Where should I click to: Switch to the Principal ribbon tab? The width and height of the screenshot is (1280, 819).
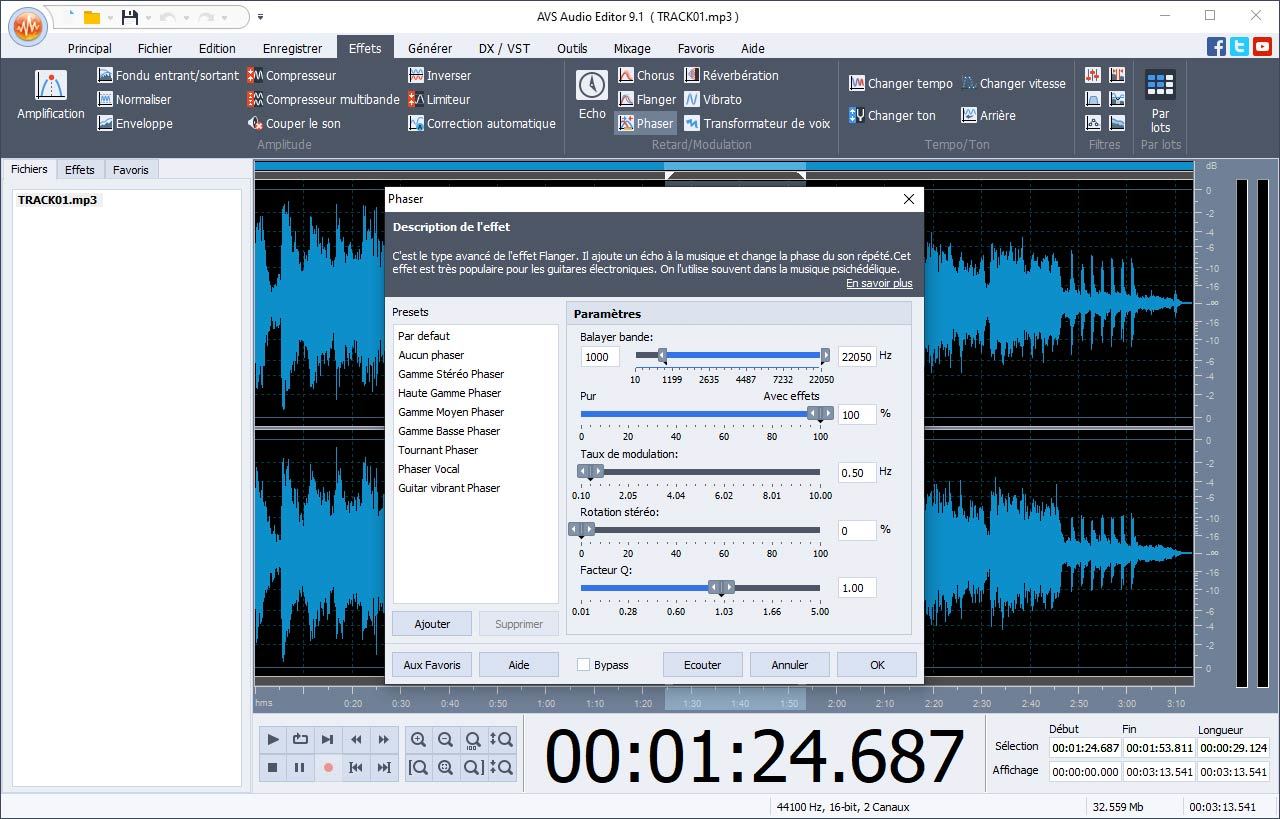(89, 48)
